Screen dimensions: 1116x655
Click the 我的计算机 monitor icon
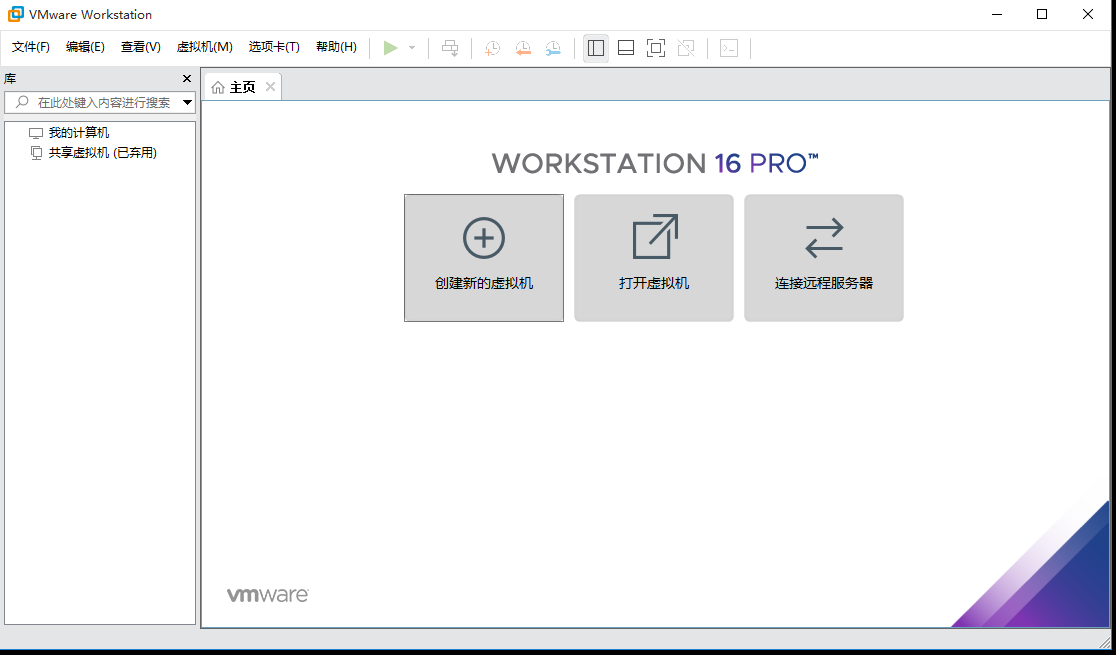click(x=36, y=133)
